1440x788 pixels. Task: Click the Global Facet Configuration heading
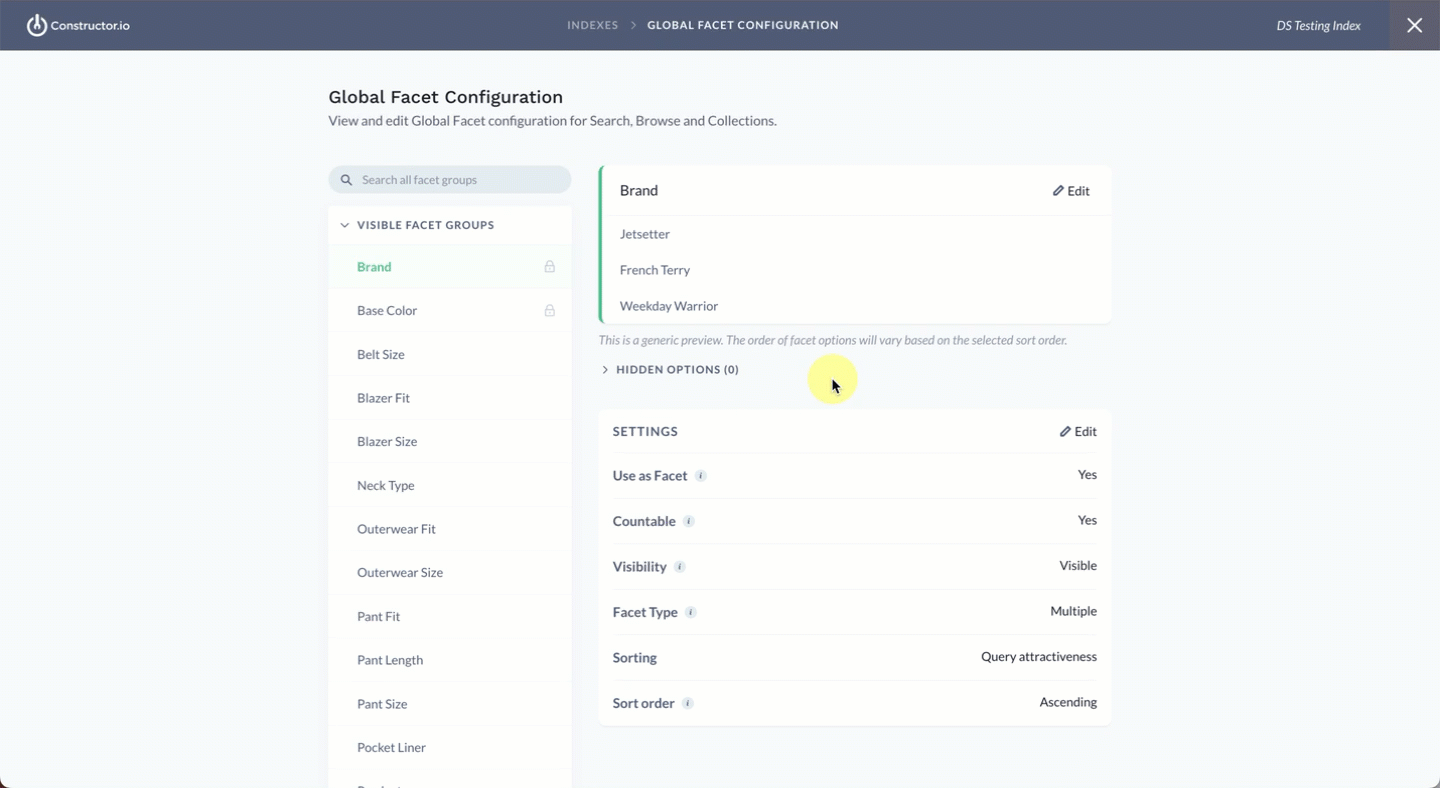click(446, 97)
